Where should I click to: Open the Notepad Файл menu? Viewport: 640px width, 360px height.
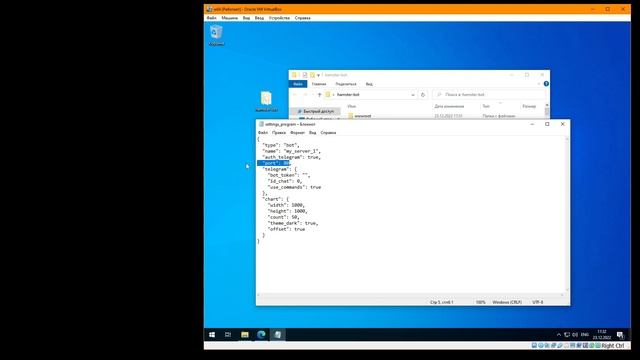pos(263,133)
